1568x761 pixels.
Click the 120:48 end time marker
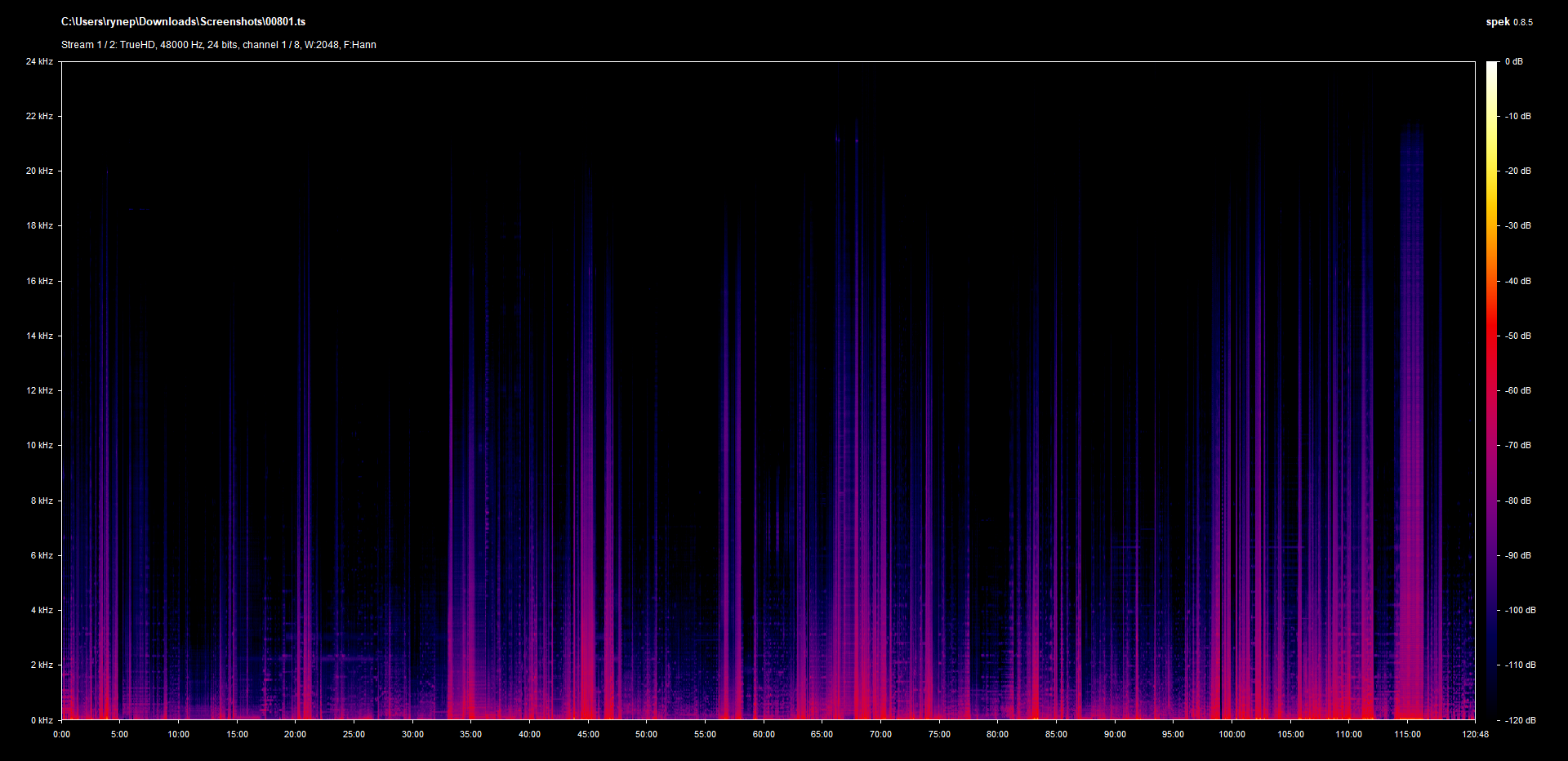[1475, 735]
